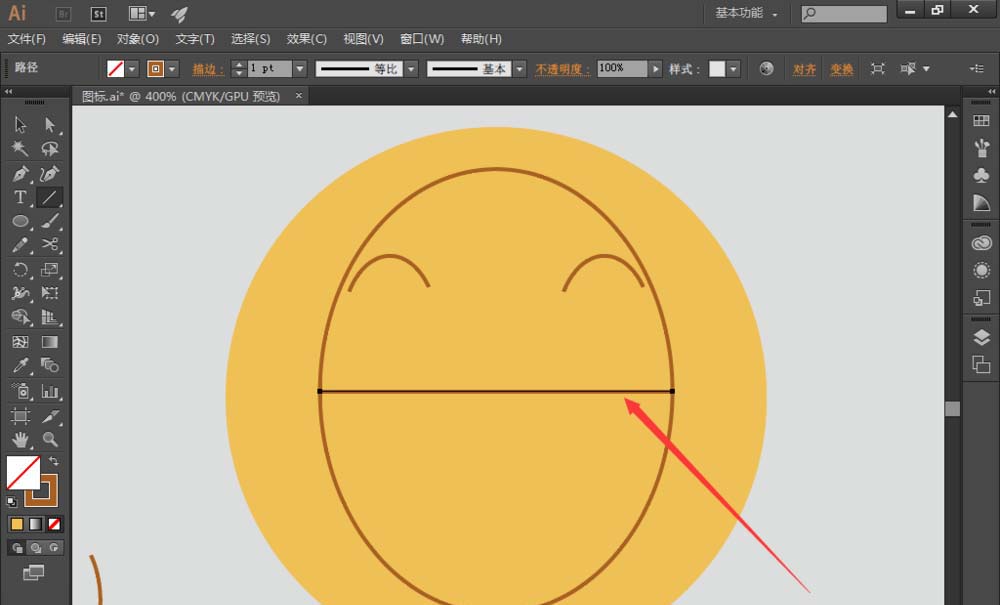Open Adobe Stock via St icon
Screen dimensions: 1000x605
pyautogui.click(x=98, y=13)
